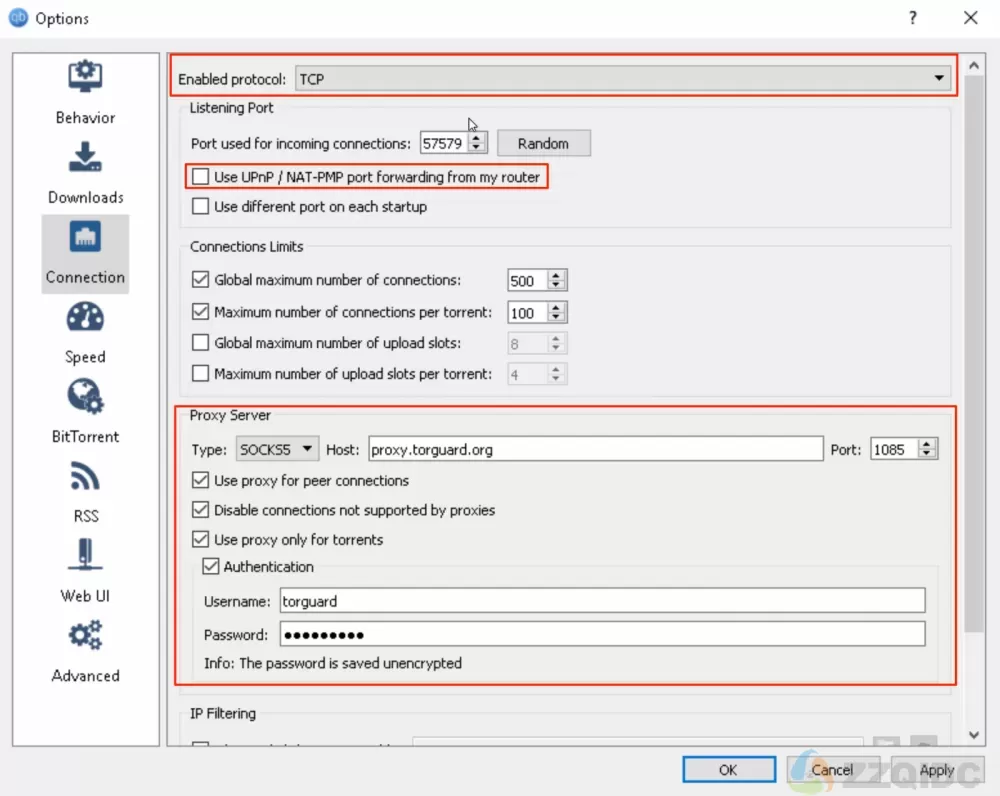The height and width of the screenshot is (796, 1000).
Task: Confirm settings with OK button
Action: pyautogui.click(x=729, y=770)
